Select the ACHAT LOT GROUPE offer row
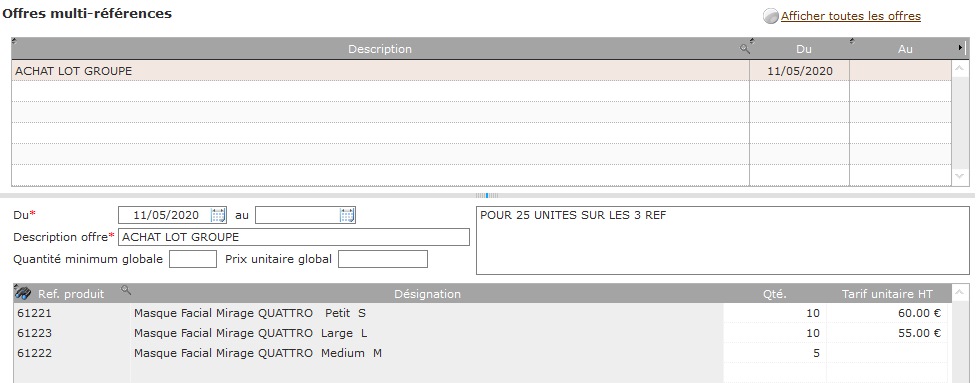 pos(481,71)
